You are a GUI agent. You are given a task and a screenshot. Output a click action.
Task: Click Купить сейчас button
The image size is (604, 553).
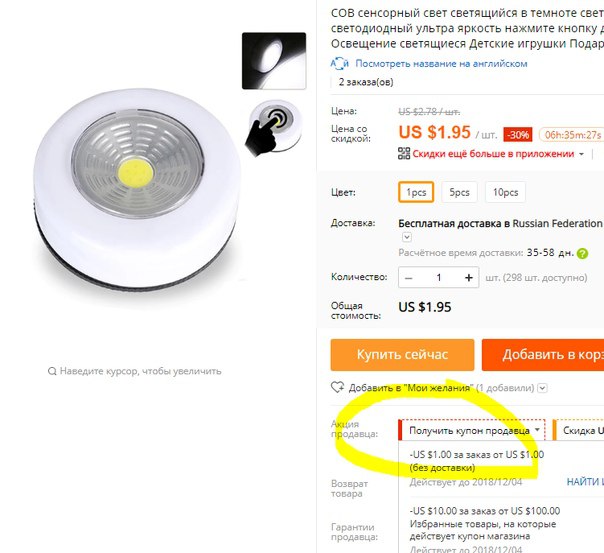pos(402,355)
